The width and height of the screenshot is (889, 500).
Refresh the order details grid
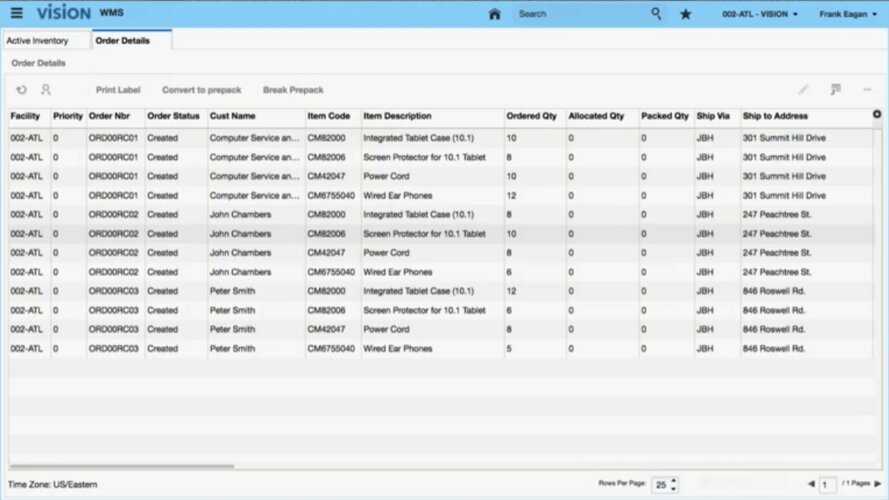[x=22, y=90]
